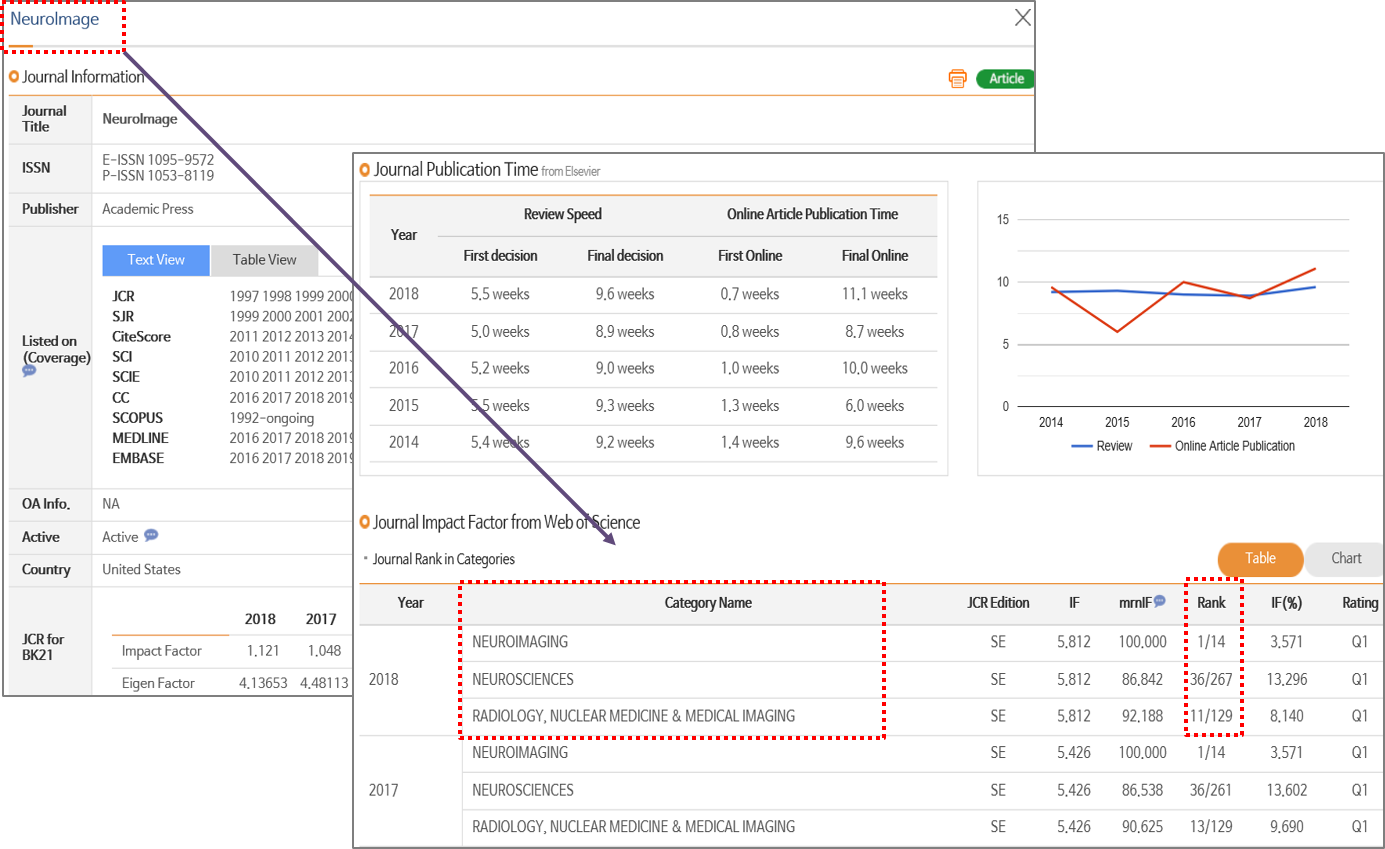Image resolution: width=1385 pixels, height=849 pixels.
Task: Switch coverage to Table View
Action: pyautogui.click(x=264, y=260)
